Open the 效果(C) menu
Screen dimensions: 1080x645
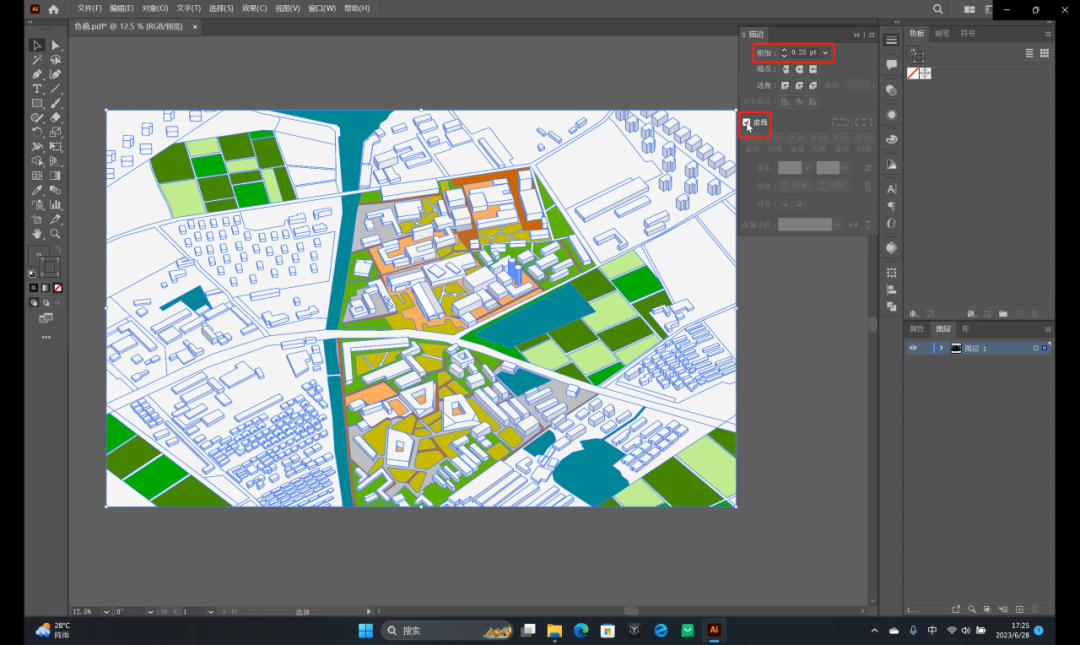(x=254, y=8)
